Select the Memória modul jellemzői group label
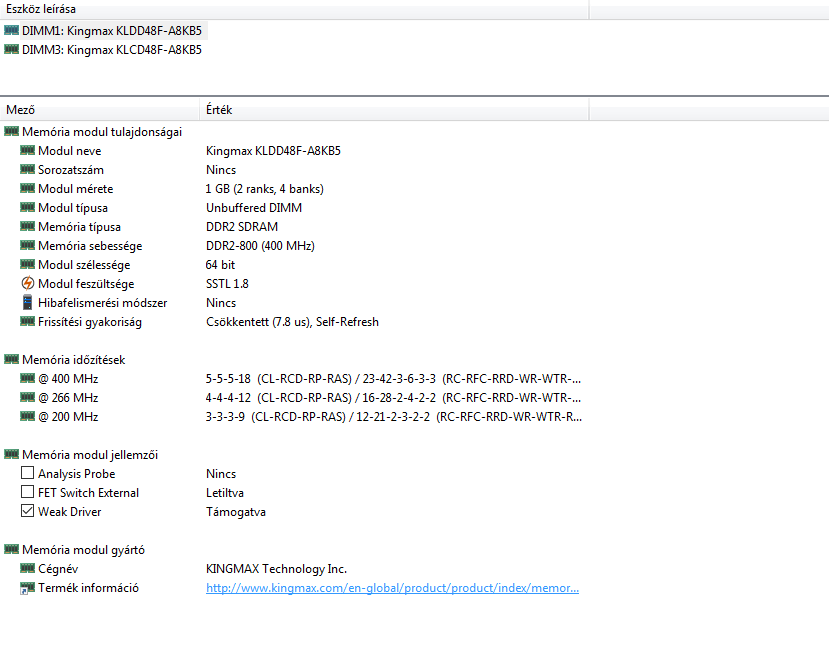 [x=90, y=455]
